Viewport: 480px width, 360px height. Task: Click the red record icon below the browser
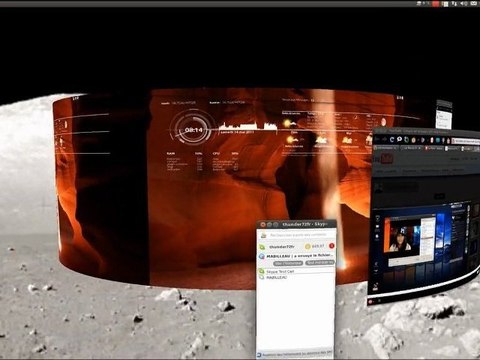coord(371,301)
